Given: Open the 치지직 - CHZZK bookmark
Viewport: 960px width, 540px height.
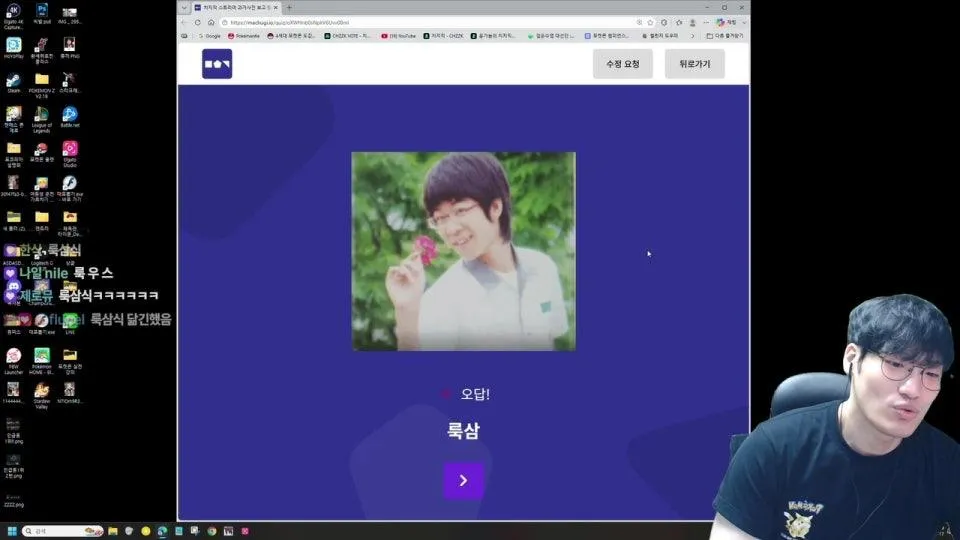Looking at the screenshot, I should 443,36.
